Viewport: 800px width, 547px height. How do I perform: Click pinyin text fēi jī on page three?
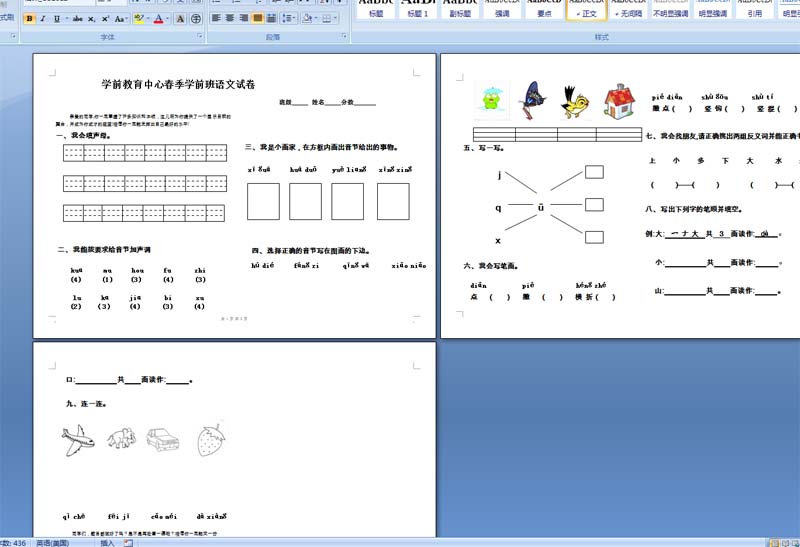(x=119, y=516)
